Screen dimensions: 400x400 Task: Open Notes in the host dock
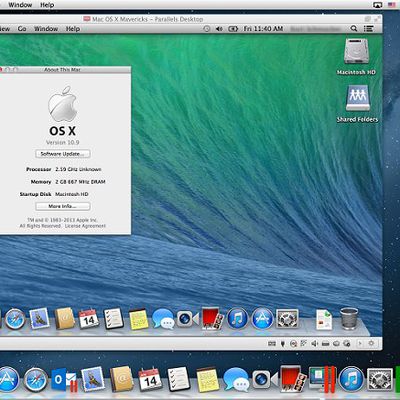207,380
